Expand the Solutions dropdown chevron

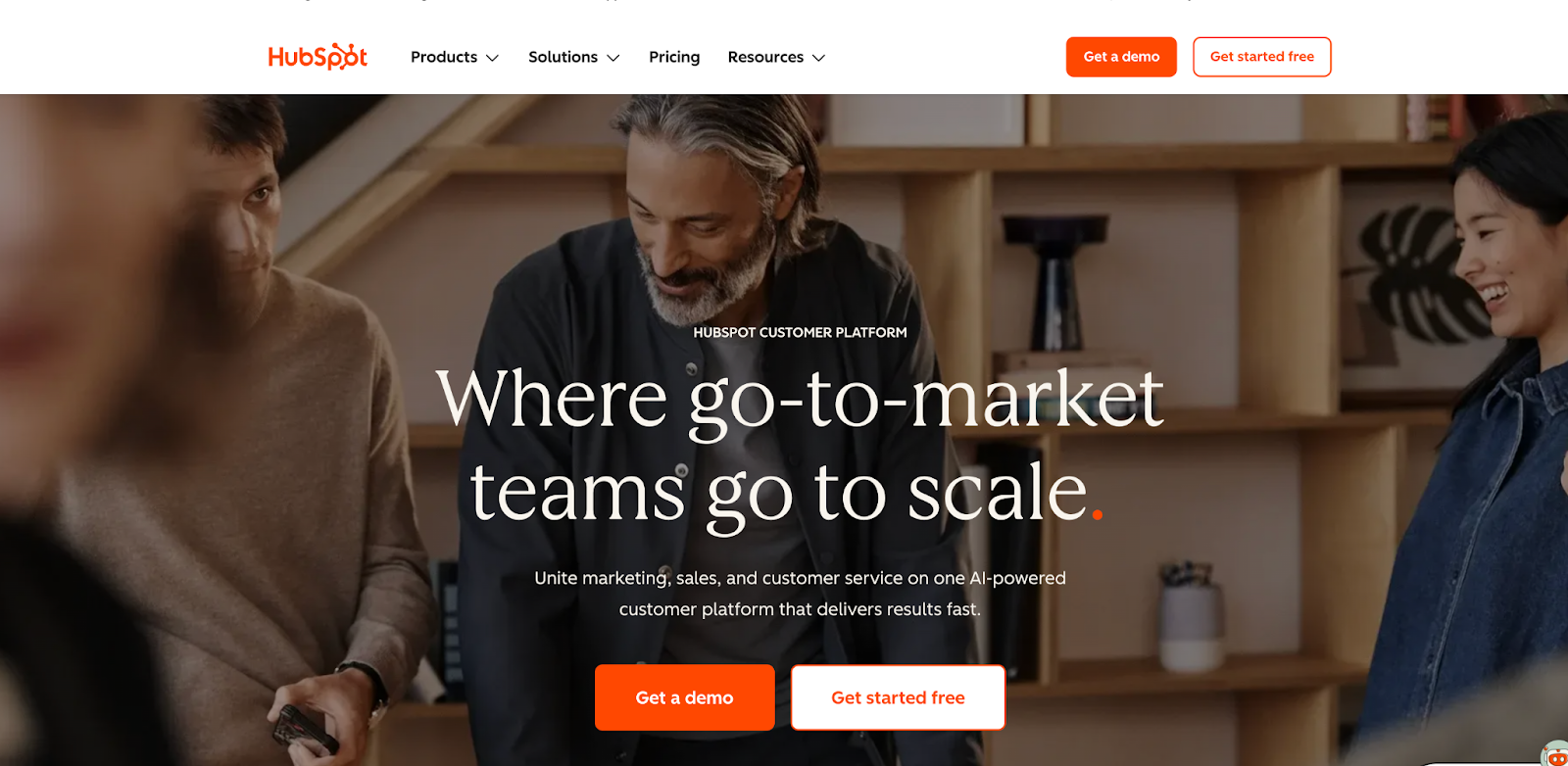(613, 58)
